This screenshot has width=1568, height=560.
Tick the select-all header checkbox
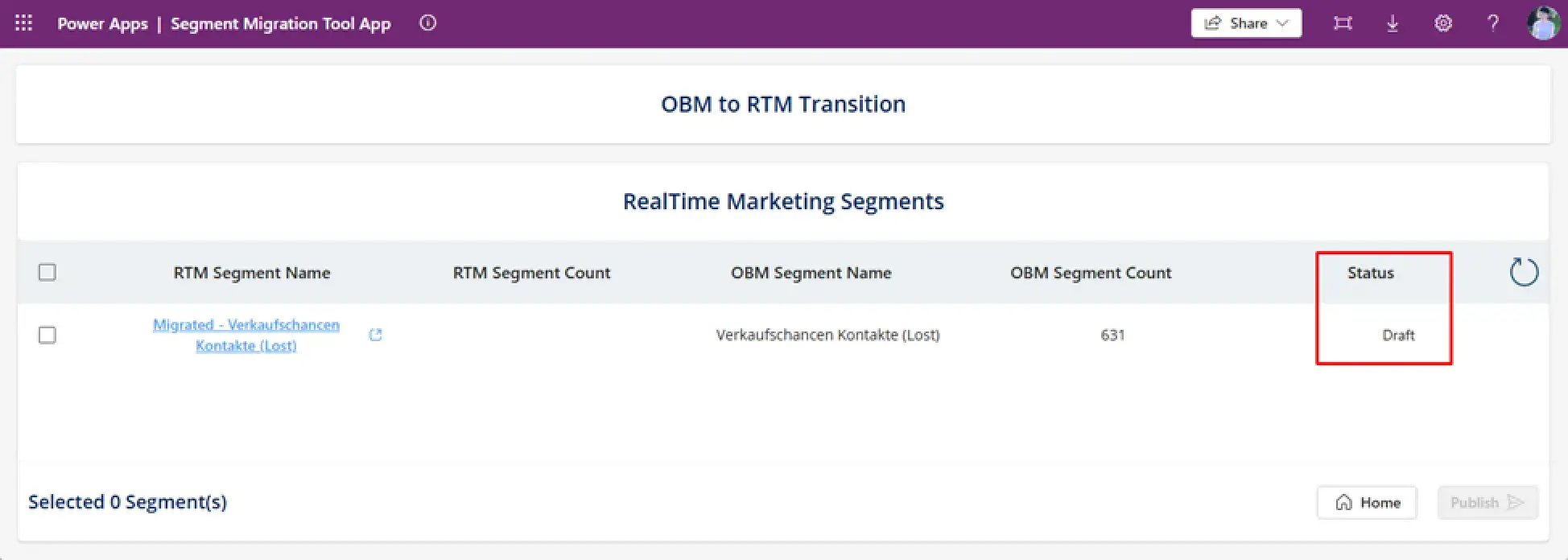(47, 272)
